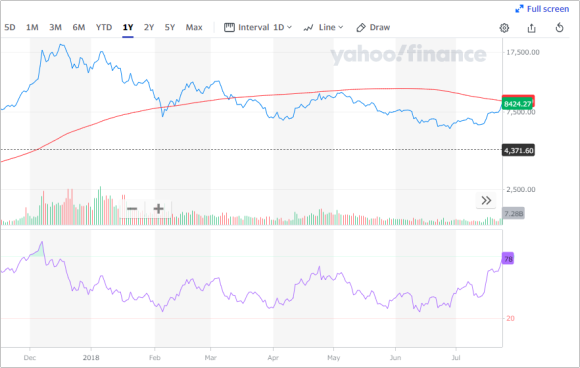Click the interval ruler icon
The width and height of the screenshot is (580, 368).
tap(229, 27)
